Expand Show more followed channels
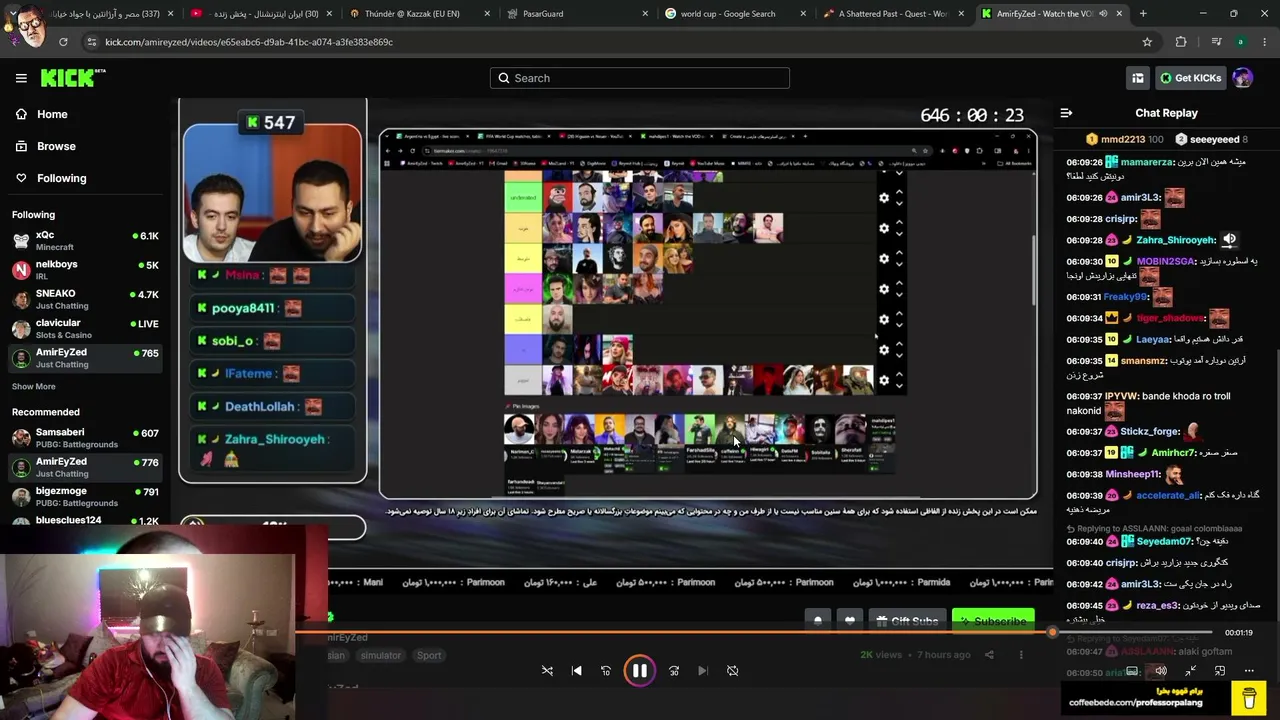Viewport: 1280px width, 720px height. (34, 386)
